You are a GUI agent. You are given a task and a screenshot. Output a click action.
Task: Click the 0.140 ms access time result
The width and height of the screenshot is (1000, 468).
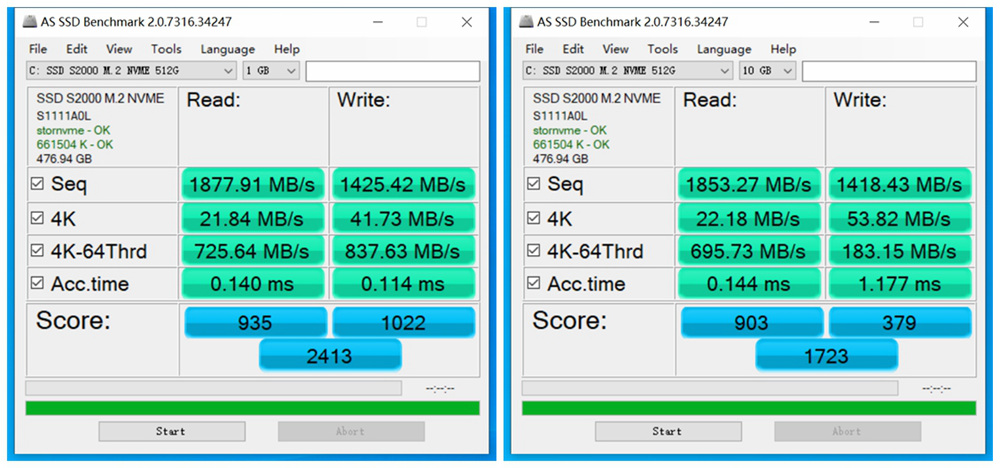point(253,283)
